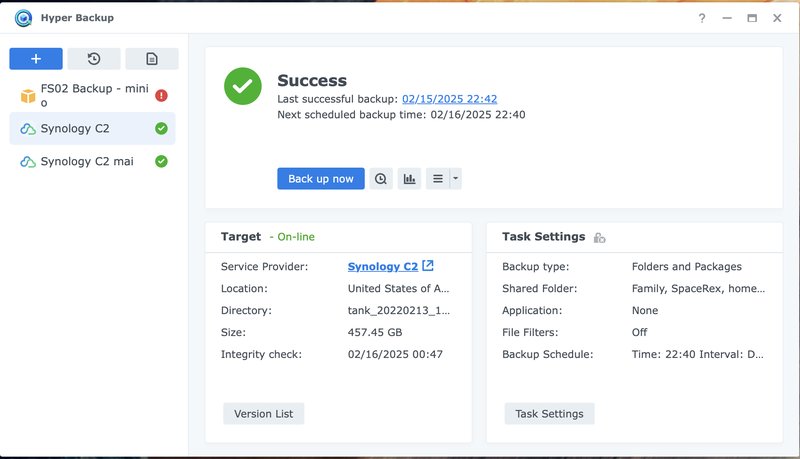Click green check badge on Synology C2 mai
This screenshot has width=800, height=459.
coord(161,161)
